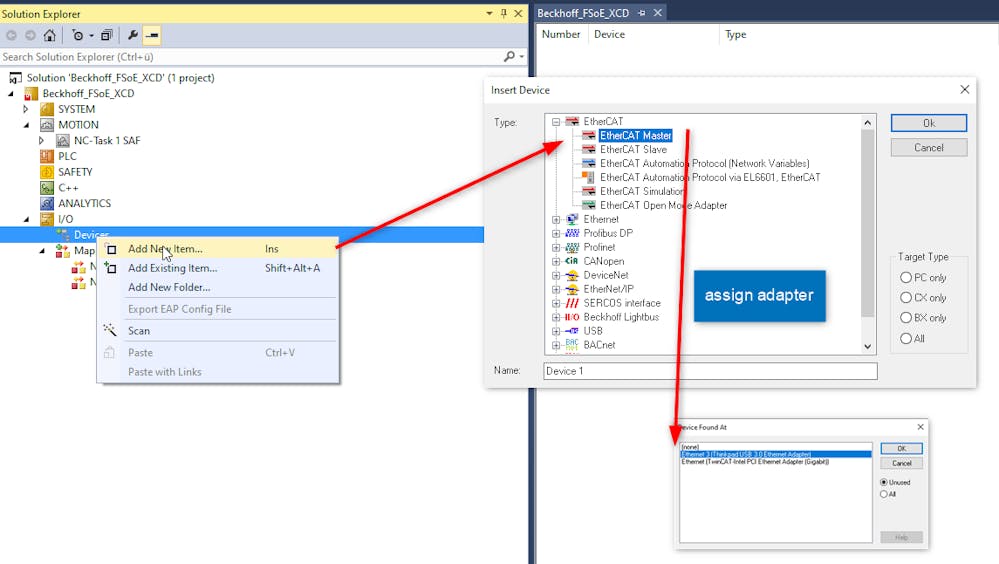The image size is (999, 564).
Task: Click the Beckhoff_FSoE_XCD project icon
Action: pos(31,94)
